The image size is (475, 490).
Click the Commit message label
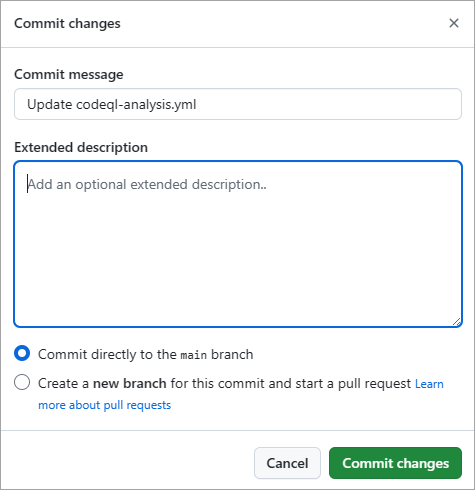coord(69,74)
